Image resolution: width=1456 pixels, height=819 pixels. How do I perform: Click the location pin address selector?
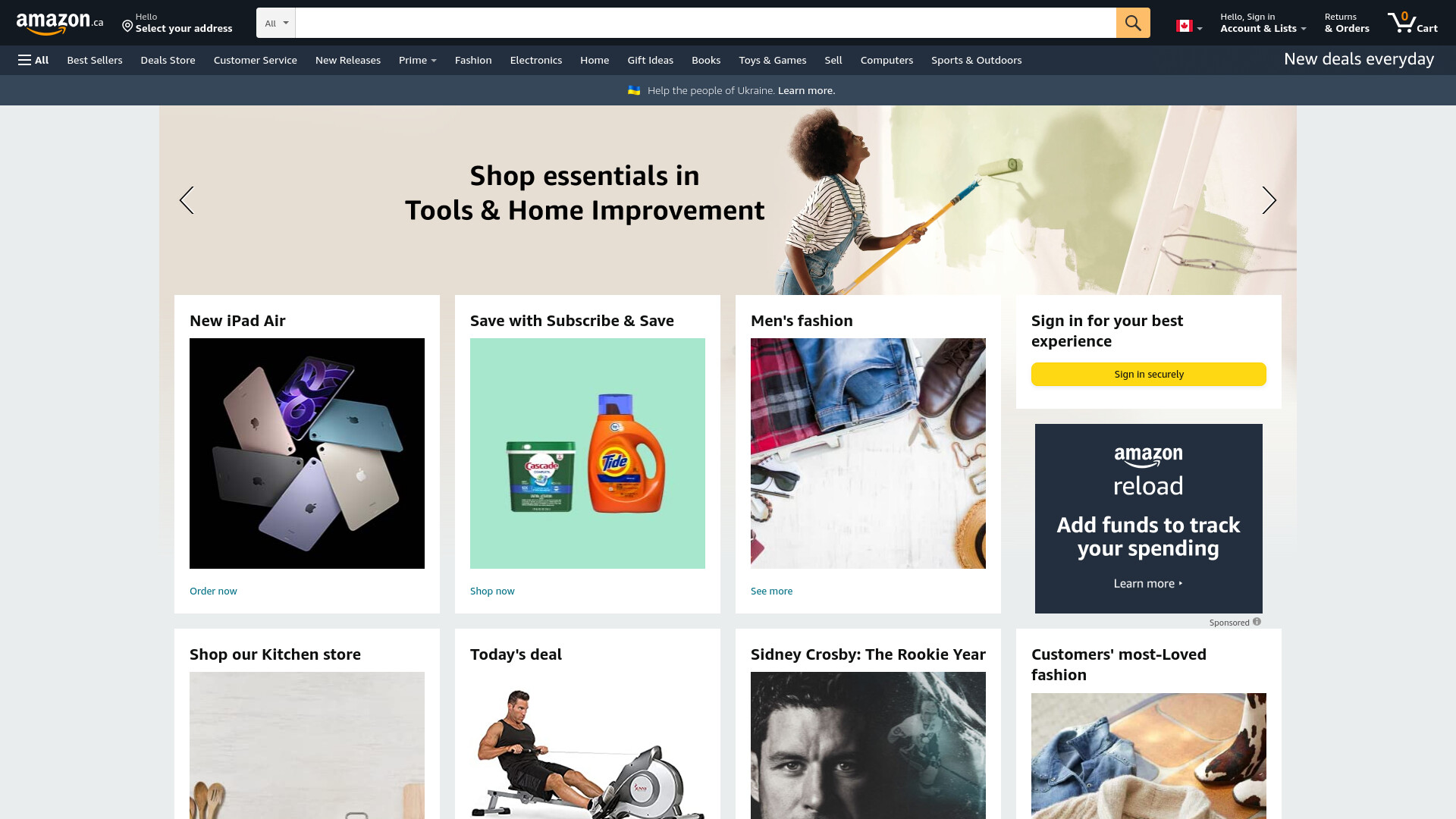pos(177,23)
